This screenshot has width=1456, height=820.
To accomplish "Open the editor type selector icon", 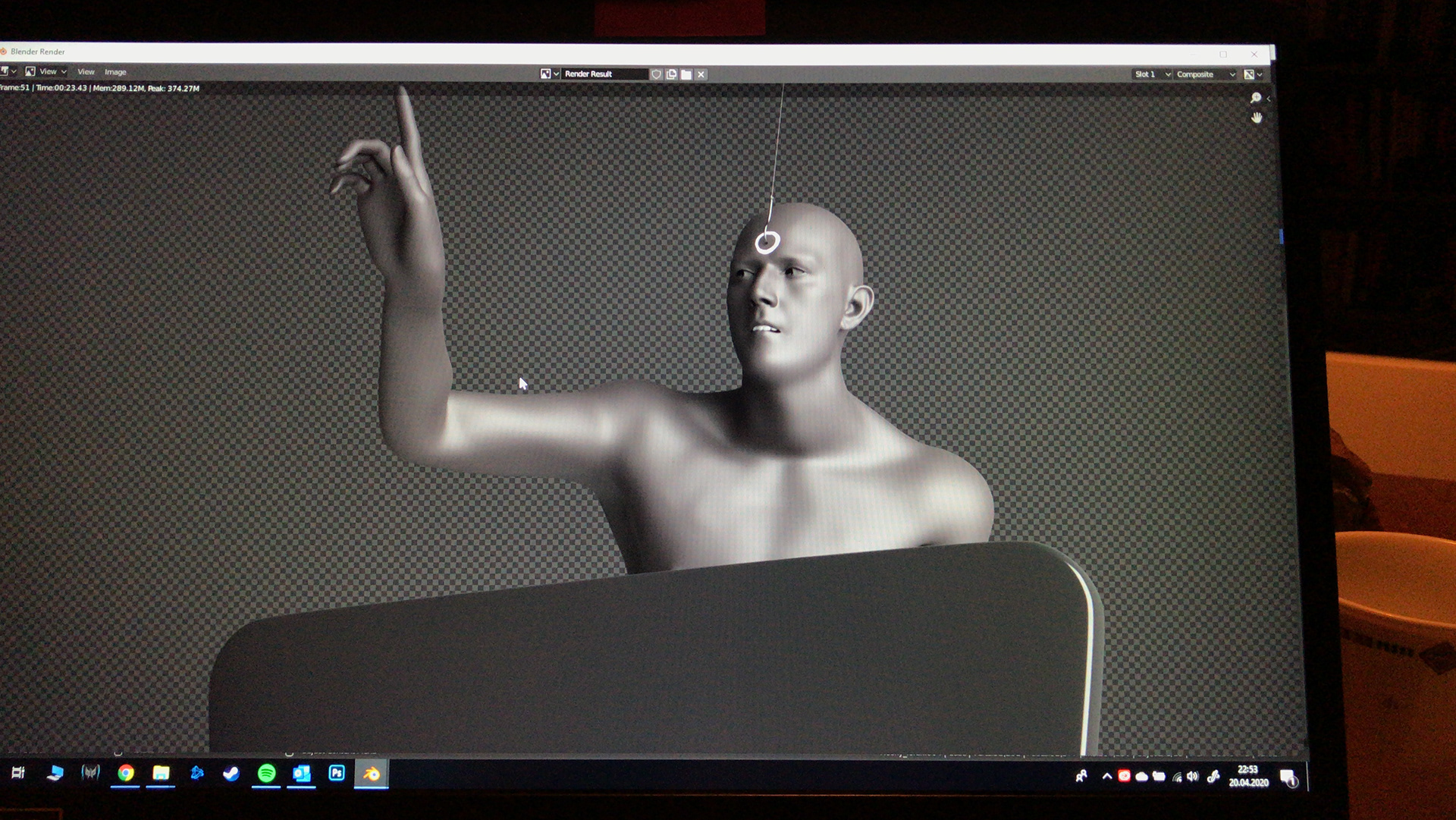I will [x=8, y=71].
